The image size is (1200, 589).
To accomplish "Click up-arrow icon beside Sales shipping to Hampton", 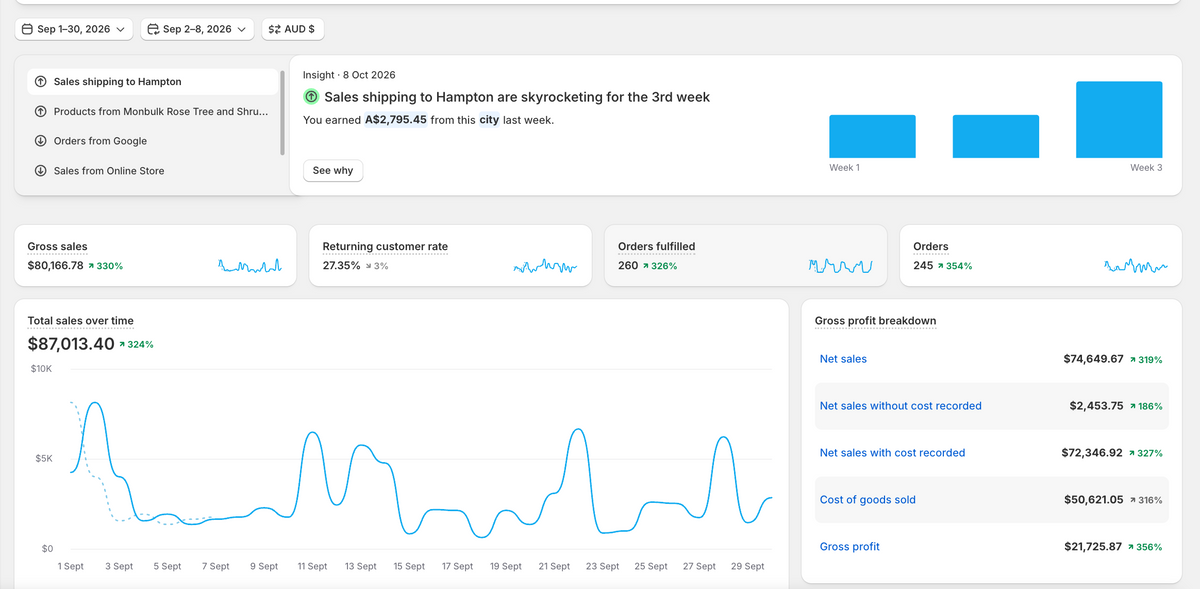I will (41, 82).
